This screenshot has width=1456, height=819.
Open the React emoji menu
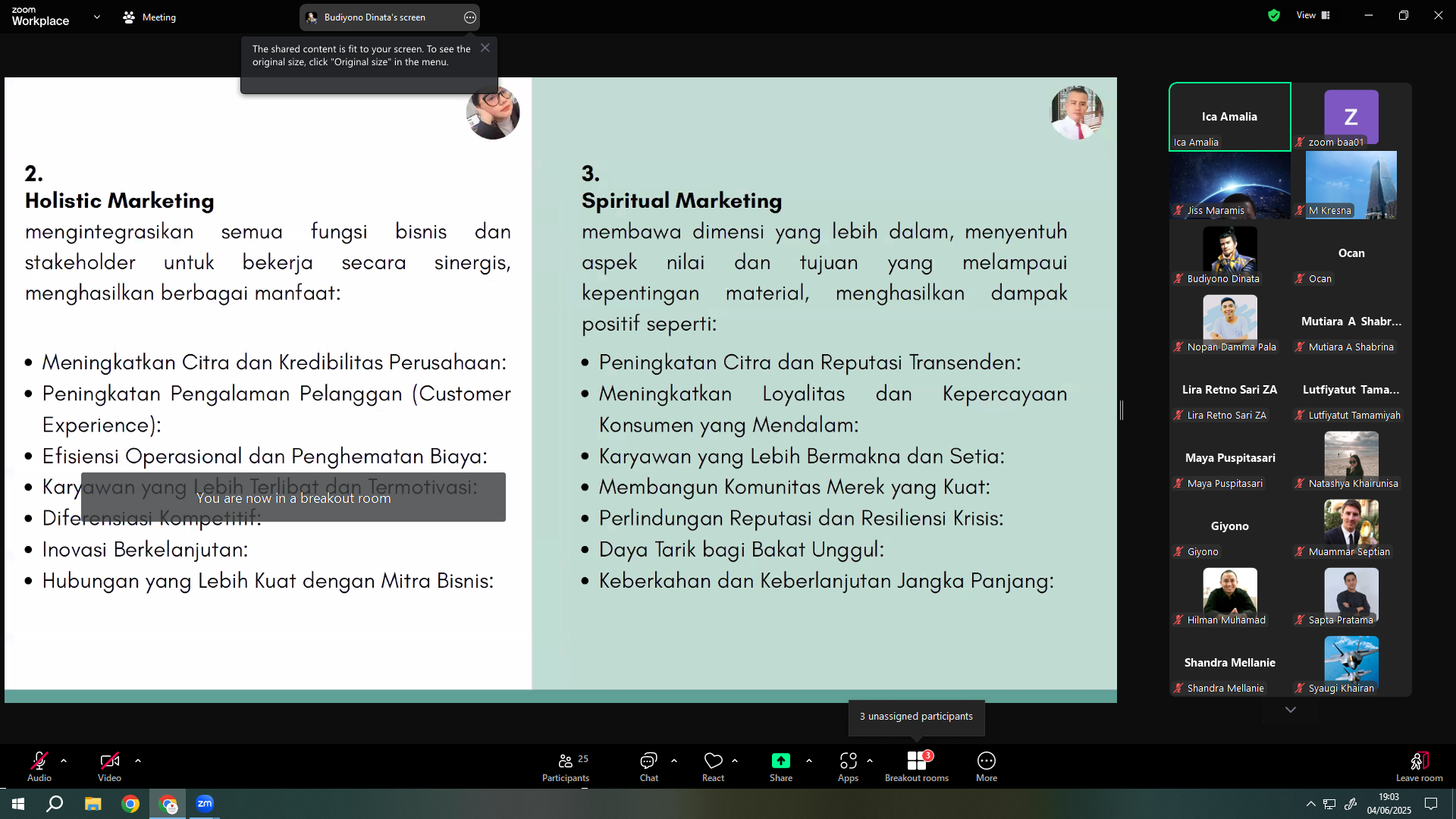[714, 766]
